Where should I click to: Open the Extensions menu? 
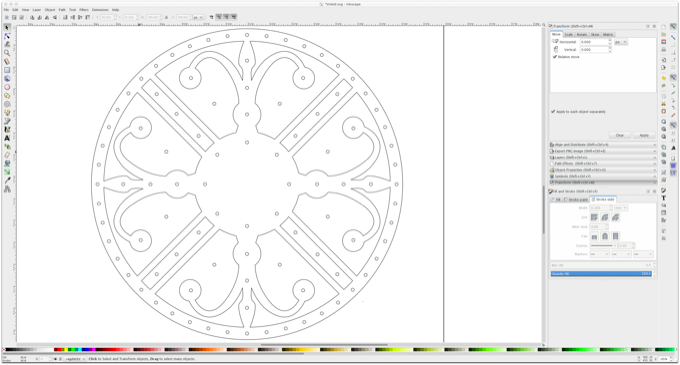100,10
